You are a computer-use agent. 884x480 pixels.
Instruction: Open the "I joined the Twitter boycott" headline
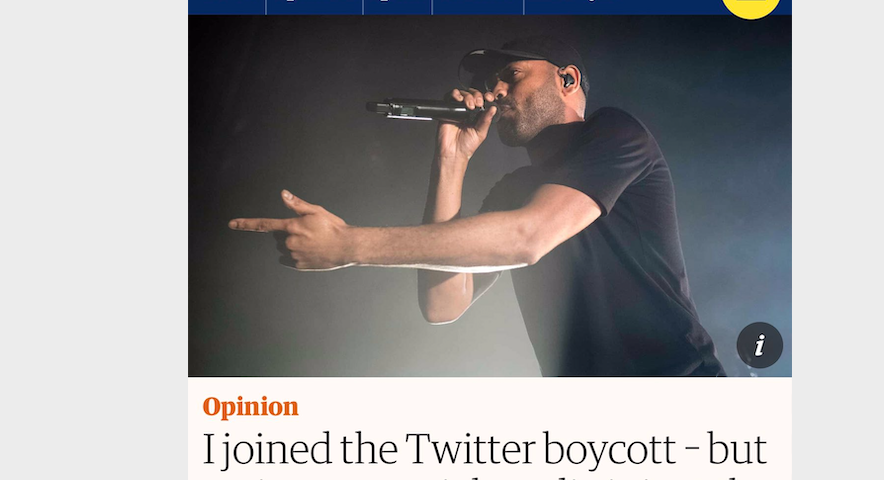tap(485, 451)
